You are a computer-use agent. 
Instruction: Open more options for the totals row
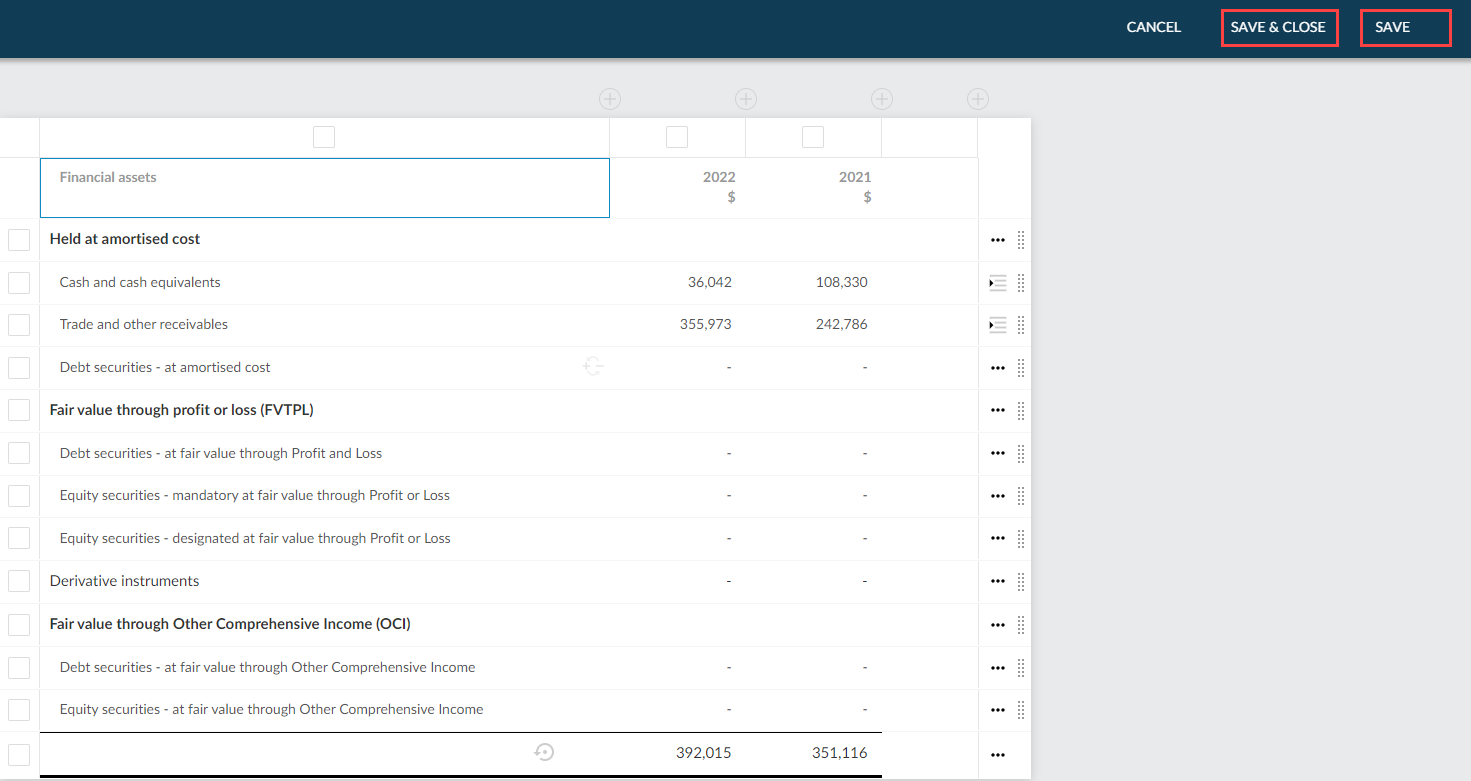(x=997, y=755)
